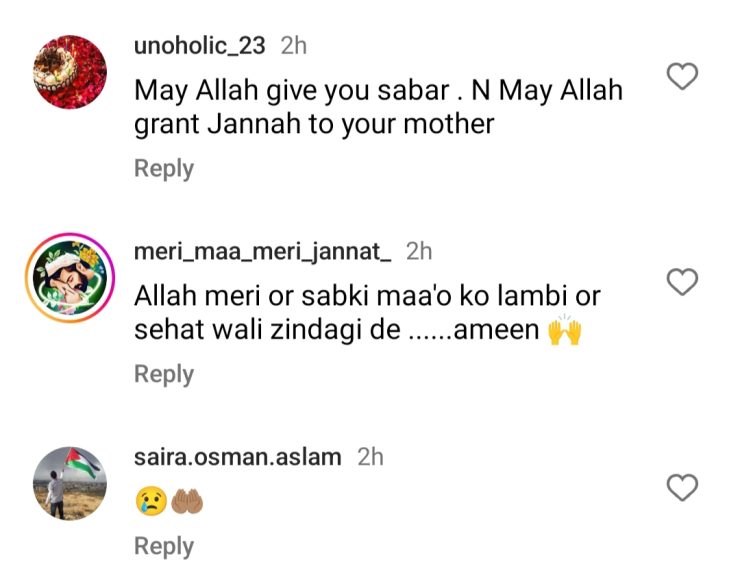Like the comment by unoholic_23

coord(682,76)
